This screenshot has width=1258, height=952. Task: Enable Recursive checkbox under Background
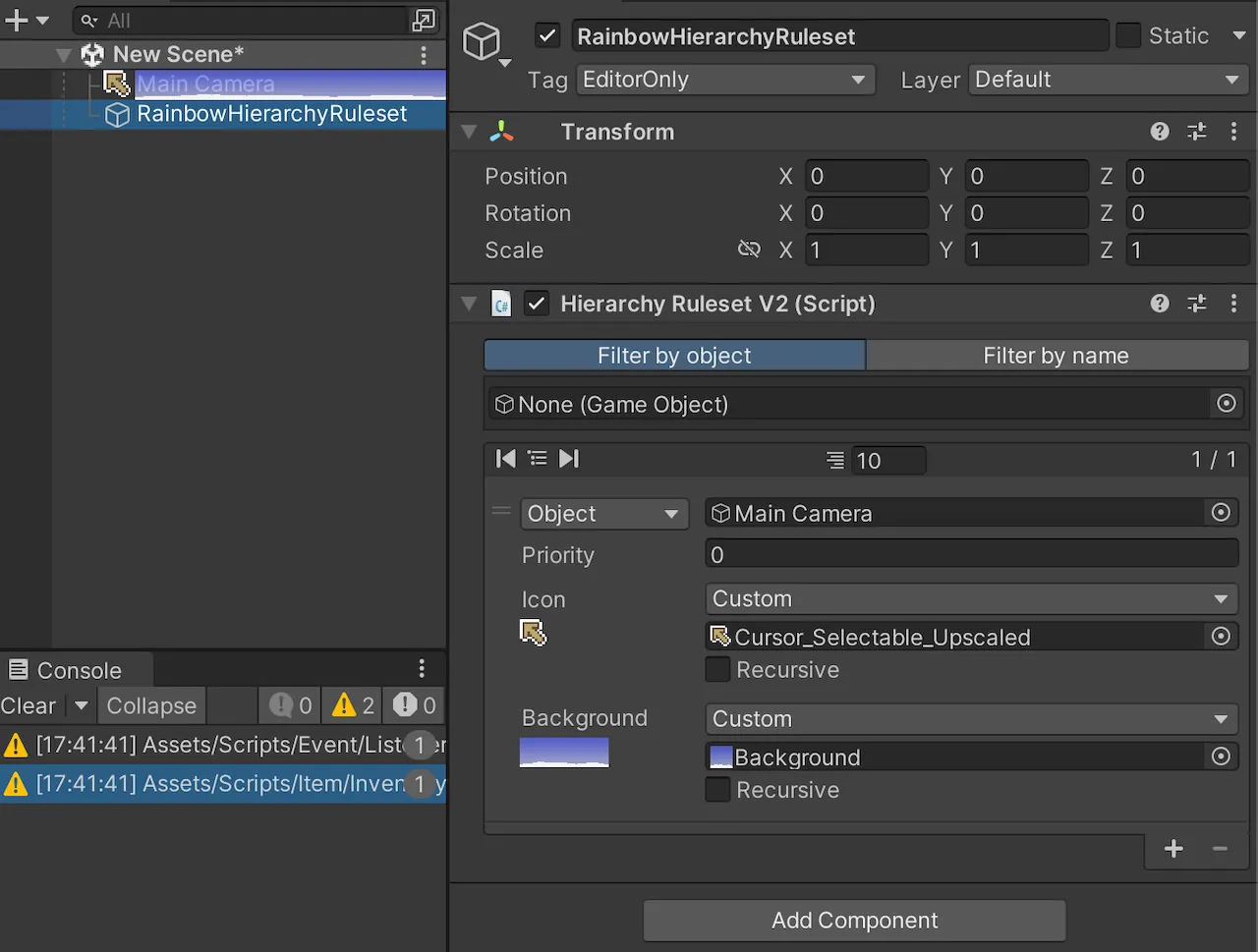pyautogui.click(x=718, y=790)
